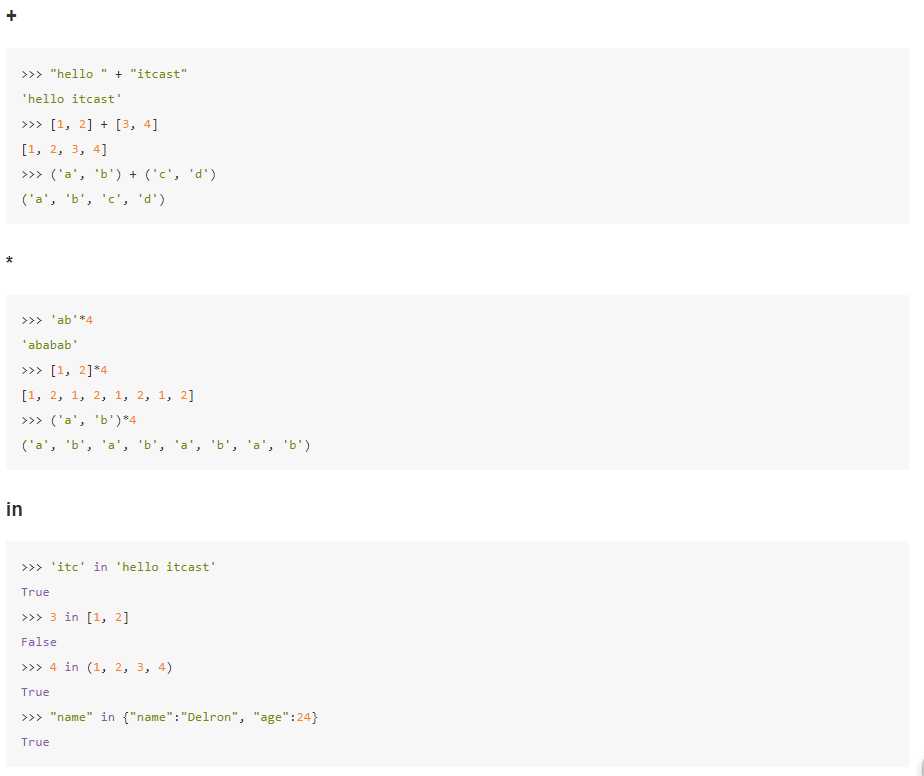The height and width of the screenshot is (776, 924).
Task: Click the "in" section heading
Action: pyautogui.click(x=14, y=508)
